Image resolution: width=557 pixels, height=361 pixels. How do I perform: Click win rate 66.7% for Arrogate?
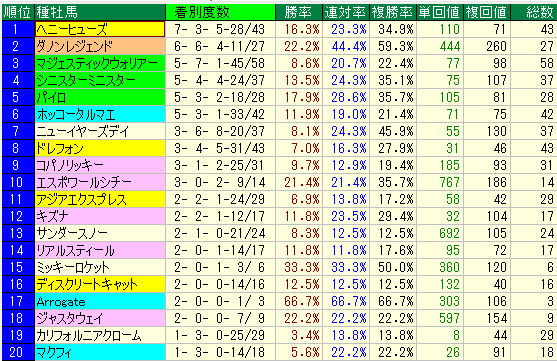click(x=302, y=301)
